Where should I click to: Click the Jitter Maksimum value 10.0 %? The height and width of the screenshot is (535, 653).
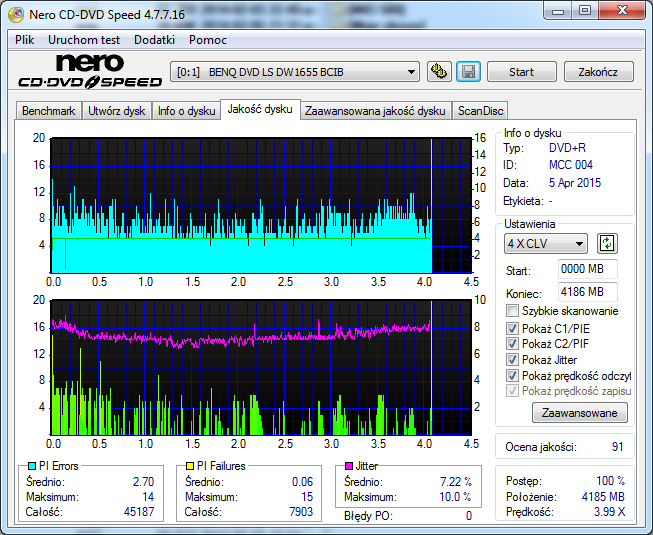pyautogui.click(x=455, y=497)
